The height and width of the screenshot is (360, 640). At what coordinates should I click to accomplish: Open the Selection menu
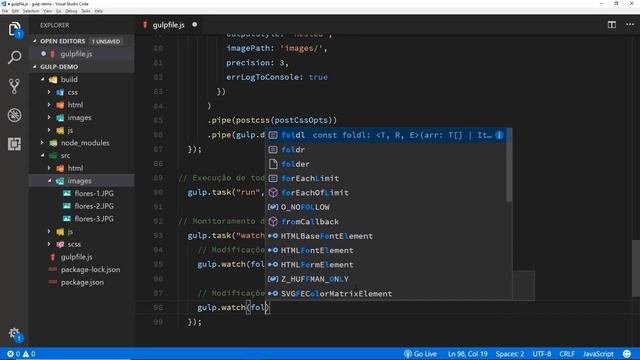[x=31, y=11]
